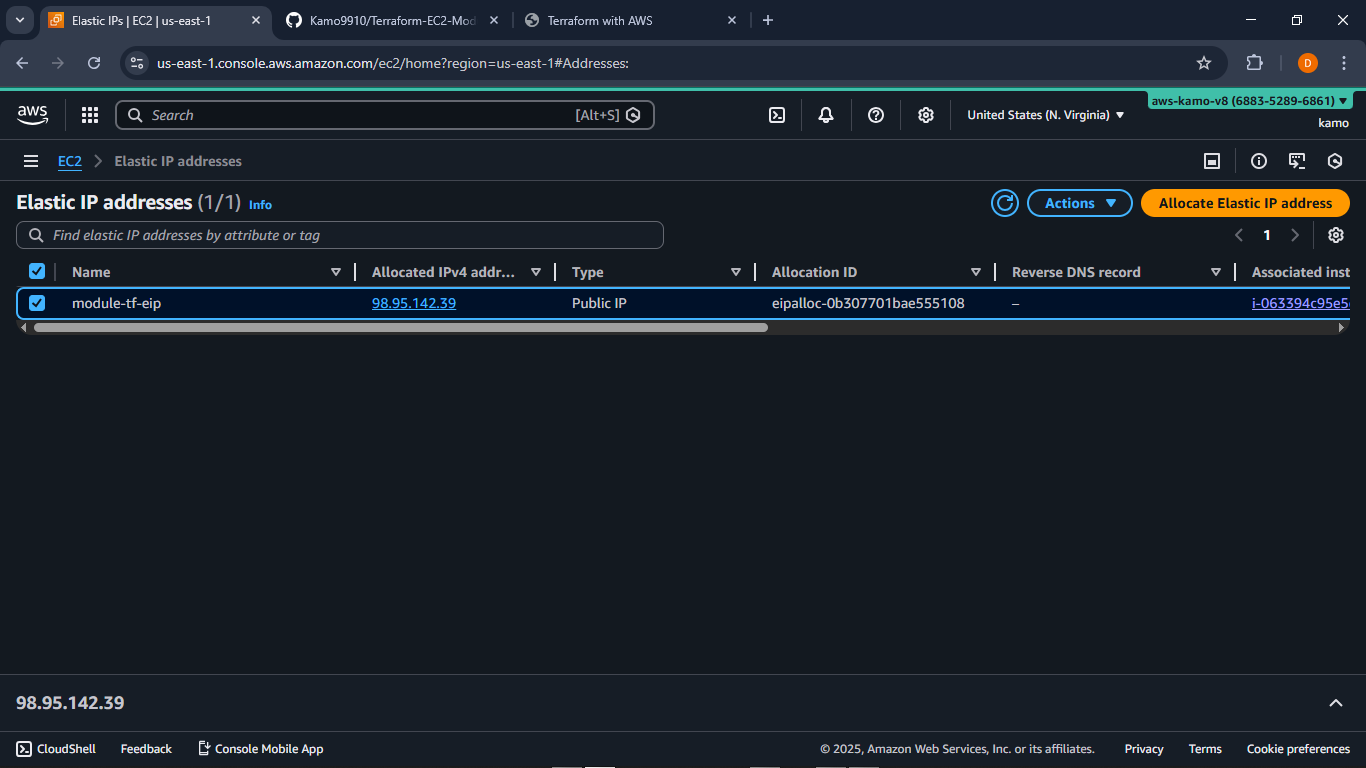Open the 98.95.142.39 address link

413,302
